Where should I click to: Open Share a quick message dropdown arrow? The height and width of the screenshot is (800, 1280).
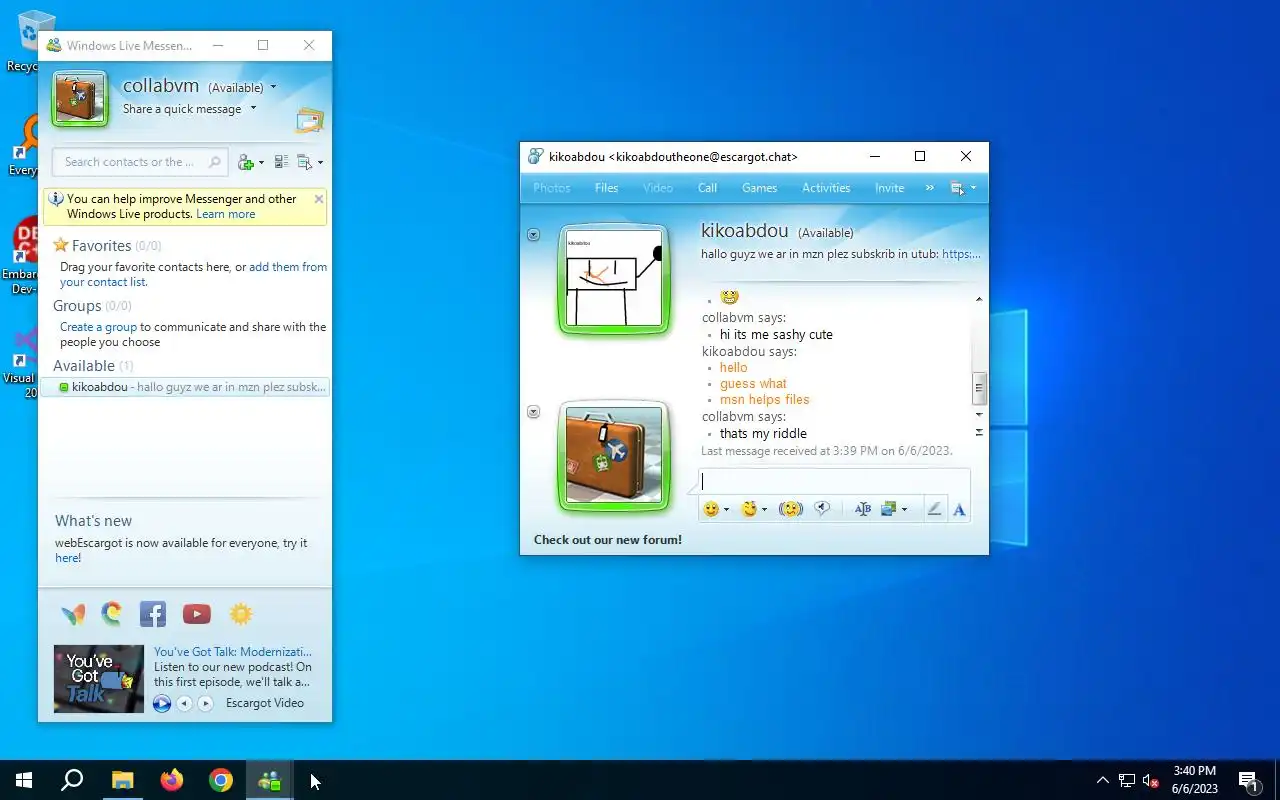(x=253, y=109)
